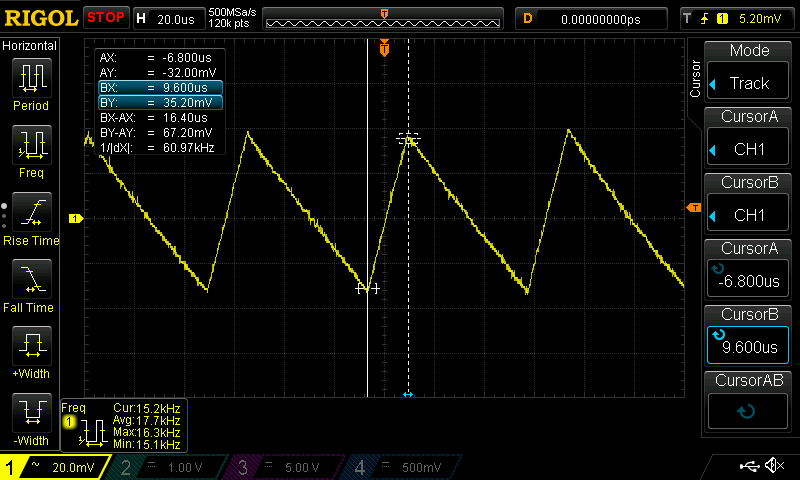The image size is (800, 480).
Task: Select channel 4 500mV tab
Action: [x=402, y=467]
